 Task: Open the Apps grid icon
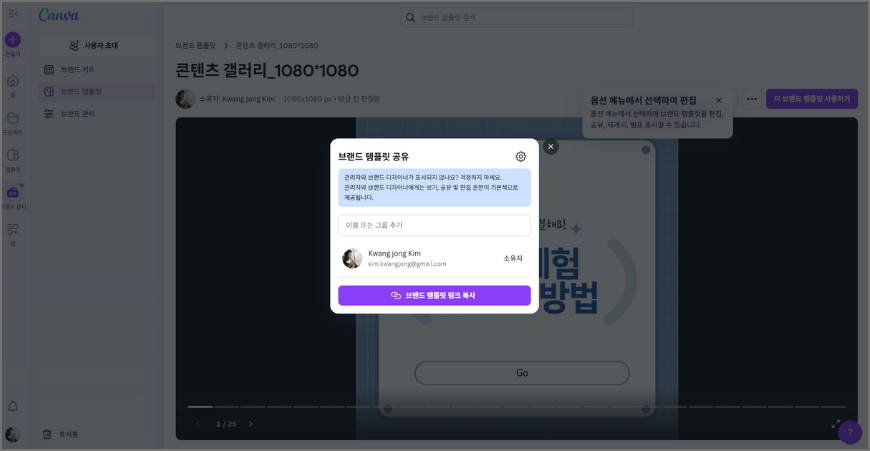[13, 229]
